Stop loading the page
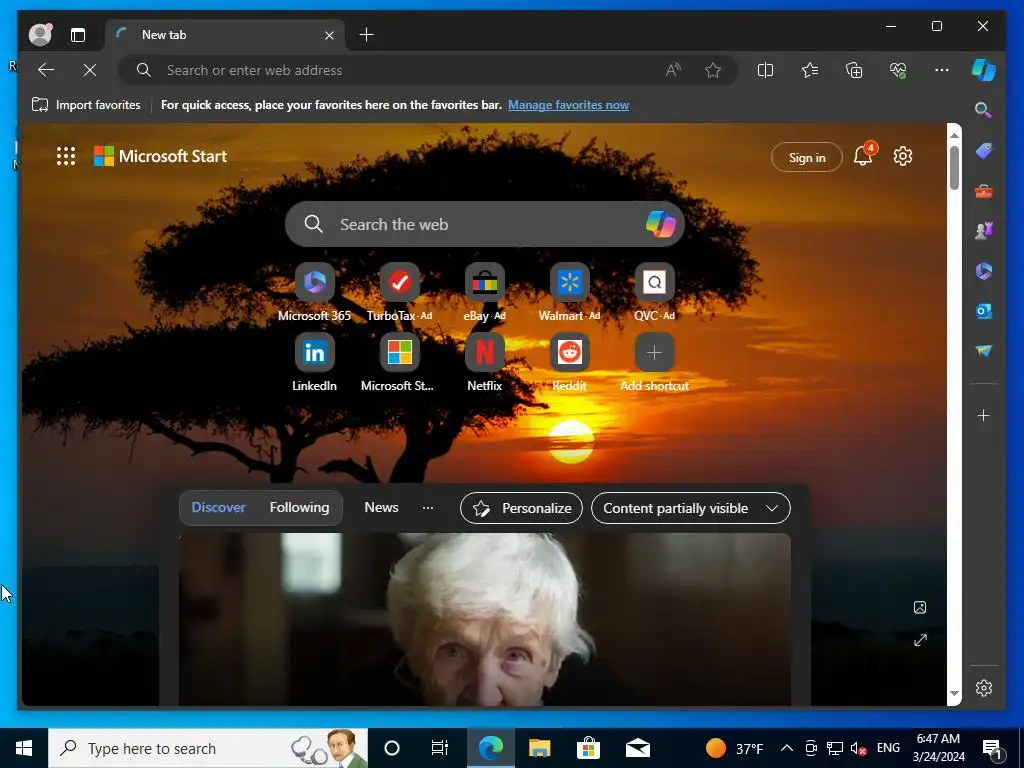Viewport: 1024px width, 768px height. coord(90,70)
